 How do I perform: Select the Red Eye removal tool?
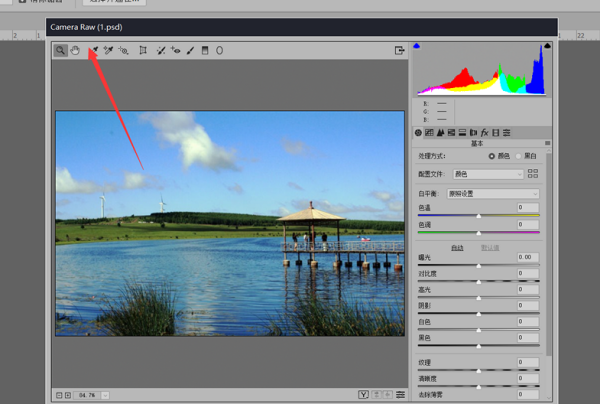tap(175, 50)
